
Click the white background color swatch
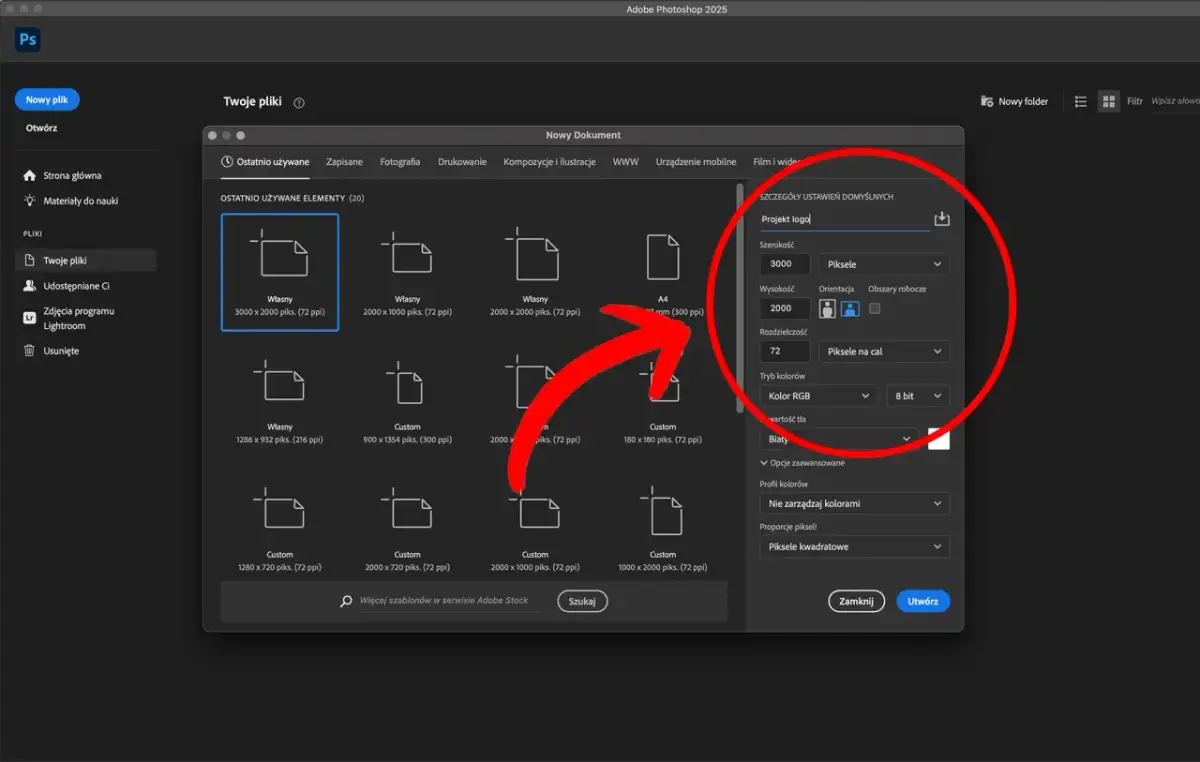tap(939, 439)
